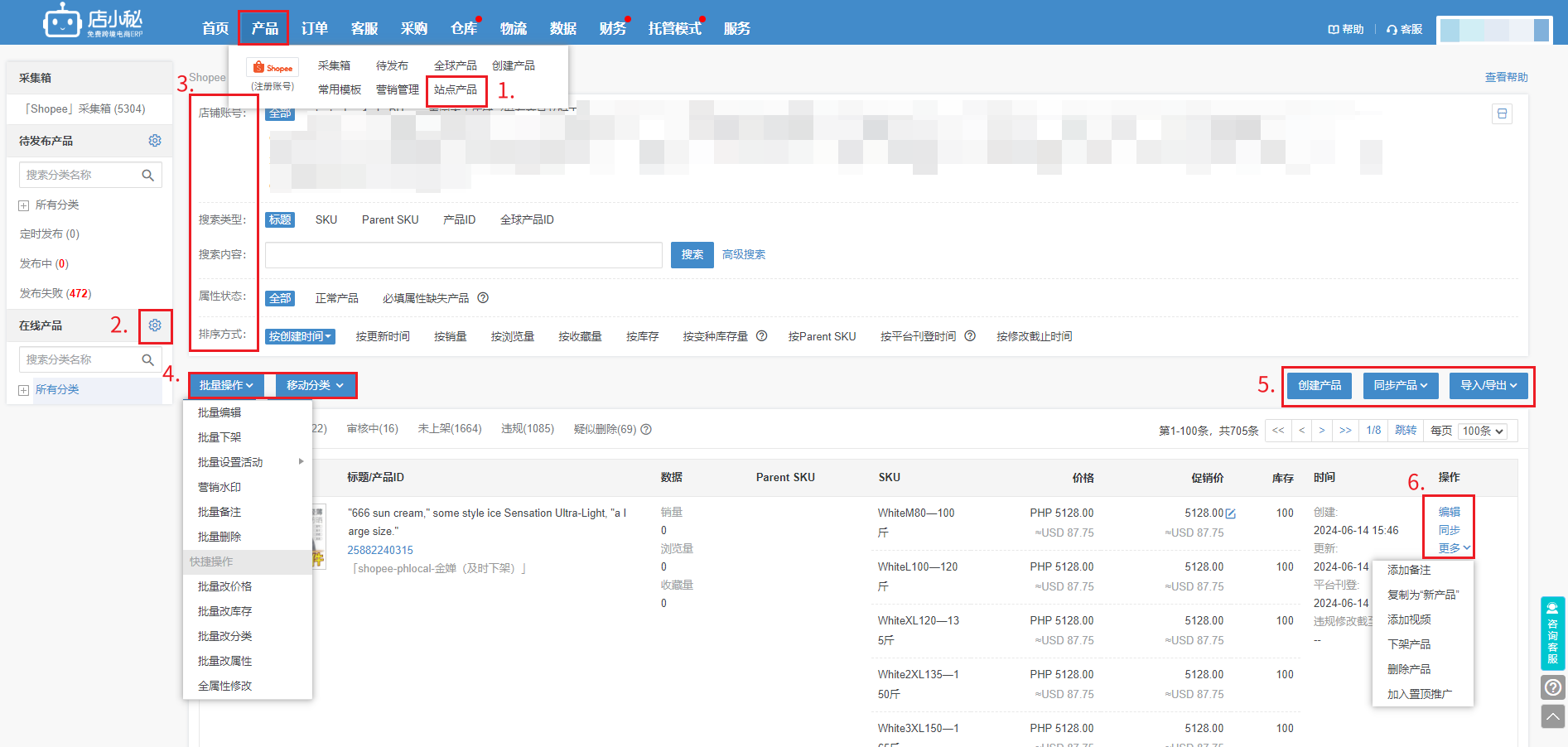Open 发布失败 (472) list
Image resolution: width=1568 pixels, height=747 pixels.
point(55,293)
